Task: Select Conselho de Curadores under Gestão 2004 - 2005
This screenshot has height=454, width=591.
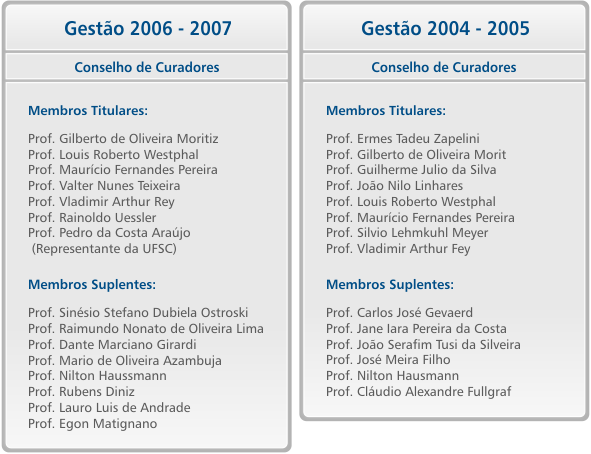Action: (444, 67)
